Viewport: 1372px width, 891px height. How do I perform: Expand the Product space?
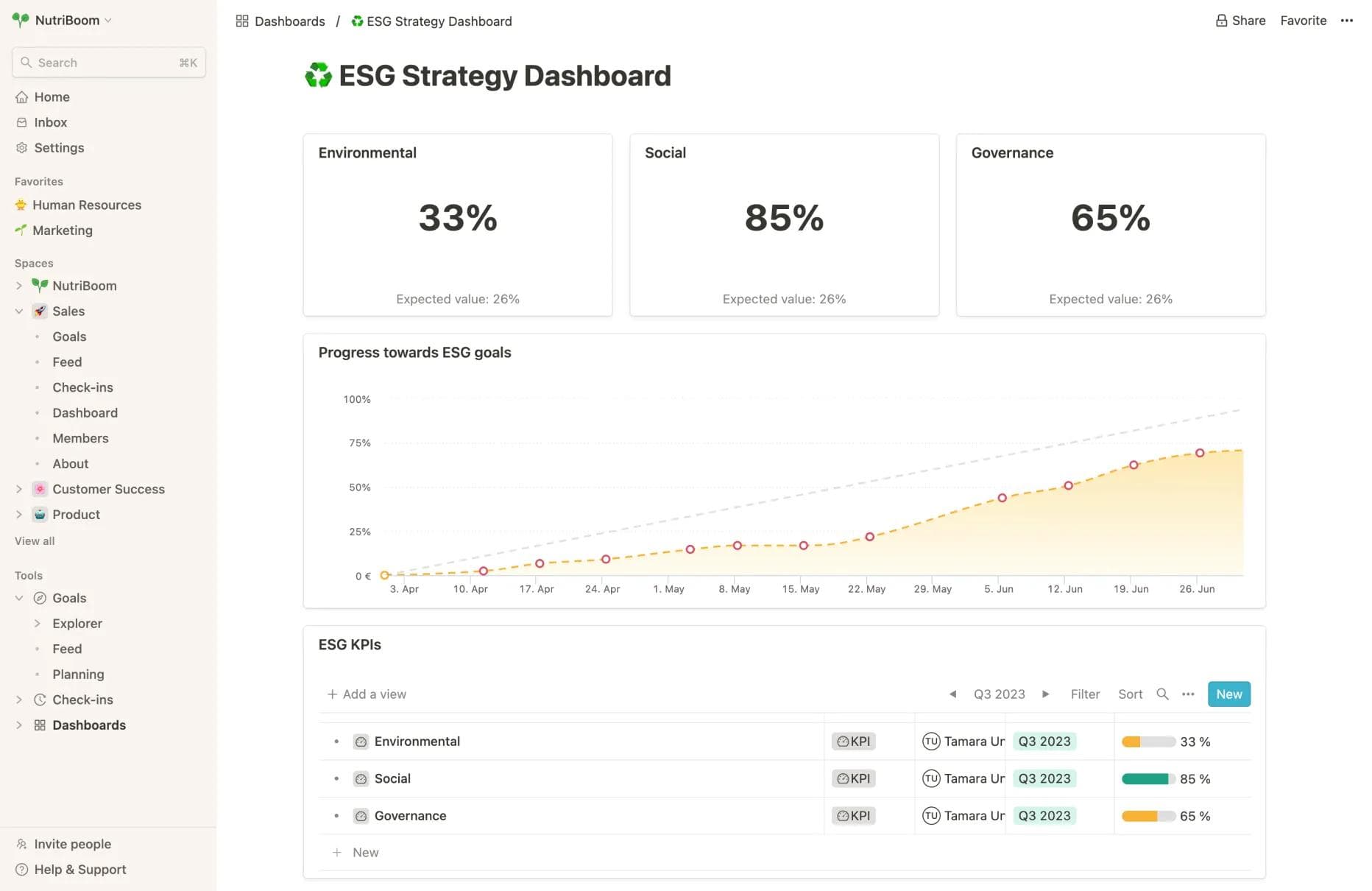pyautogui.click(x=19, y=514)
